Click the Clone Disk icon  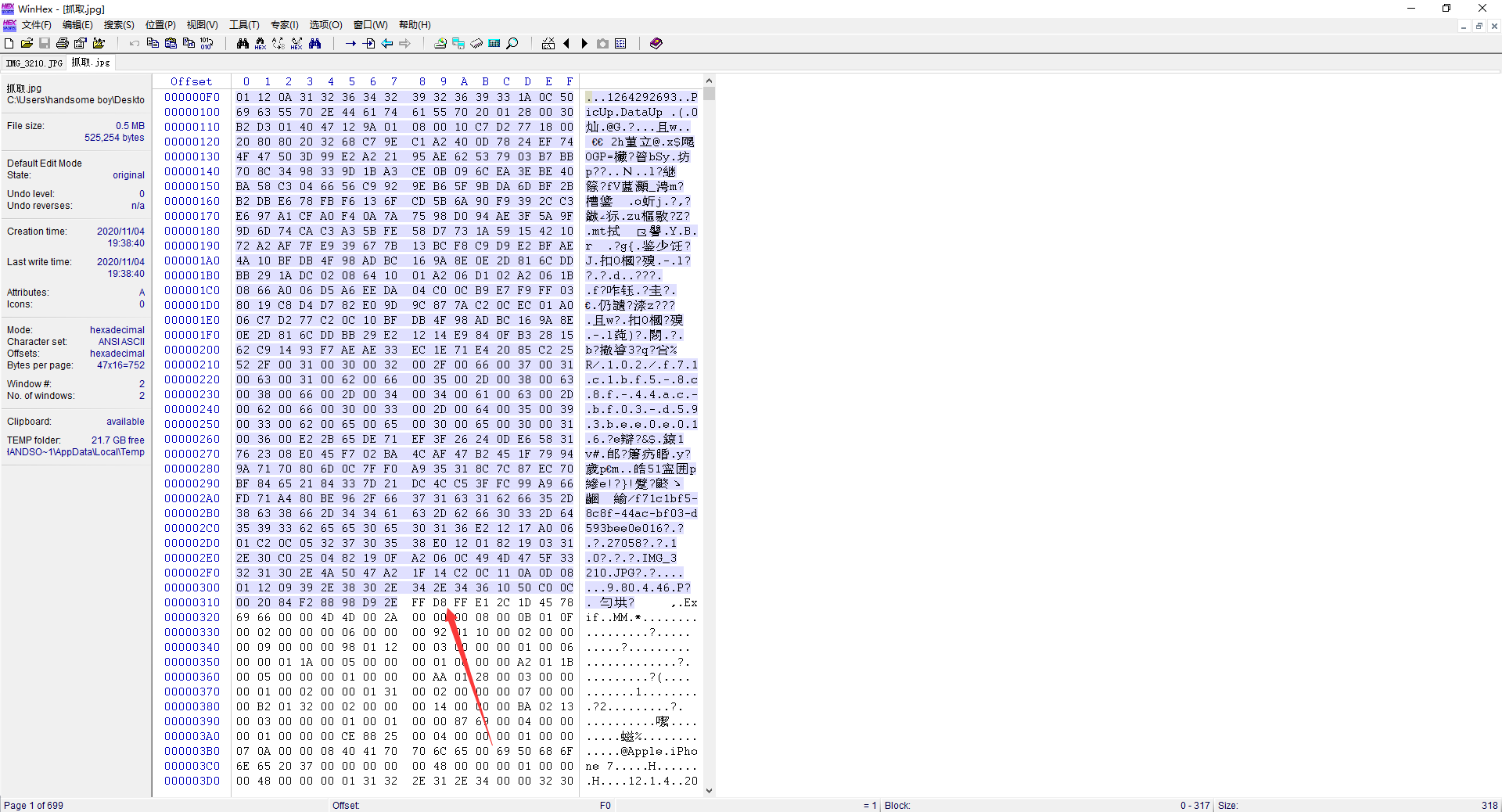458,44
